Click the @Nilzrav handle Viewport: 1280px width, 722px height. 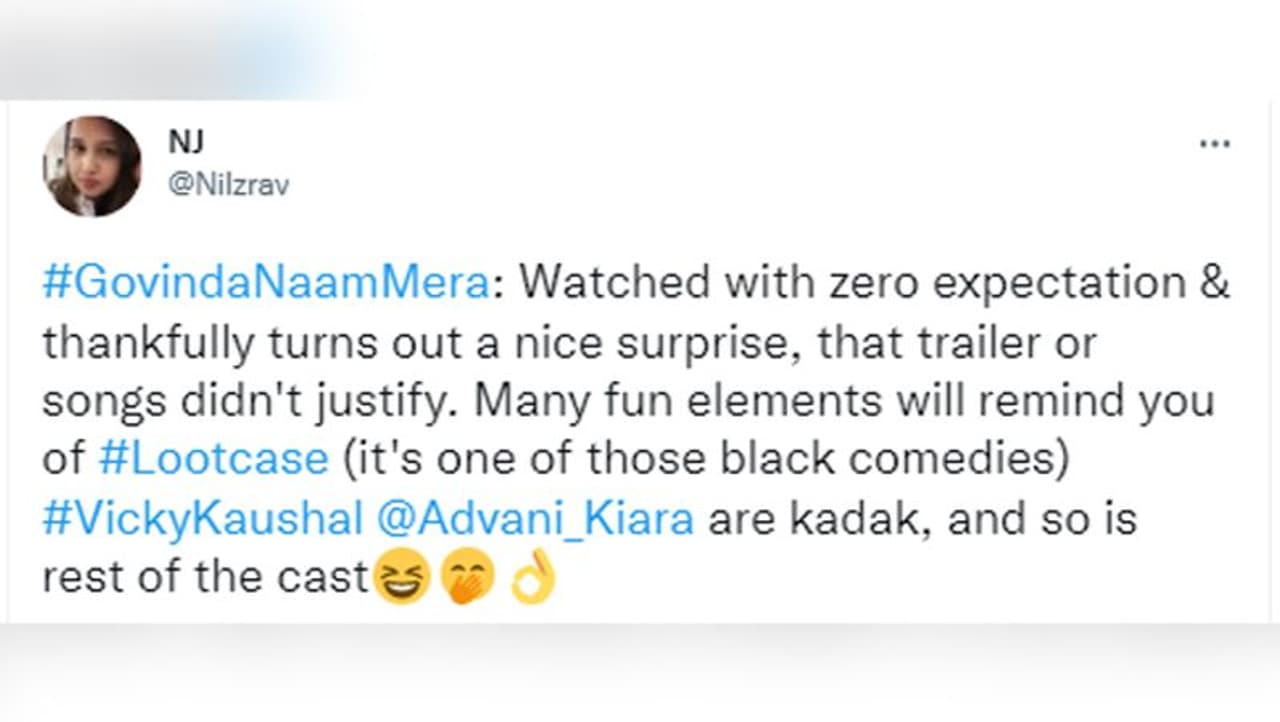coord(229,185)
